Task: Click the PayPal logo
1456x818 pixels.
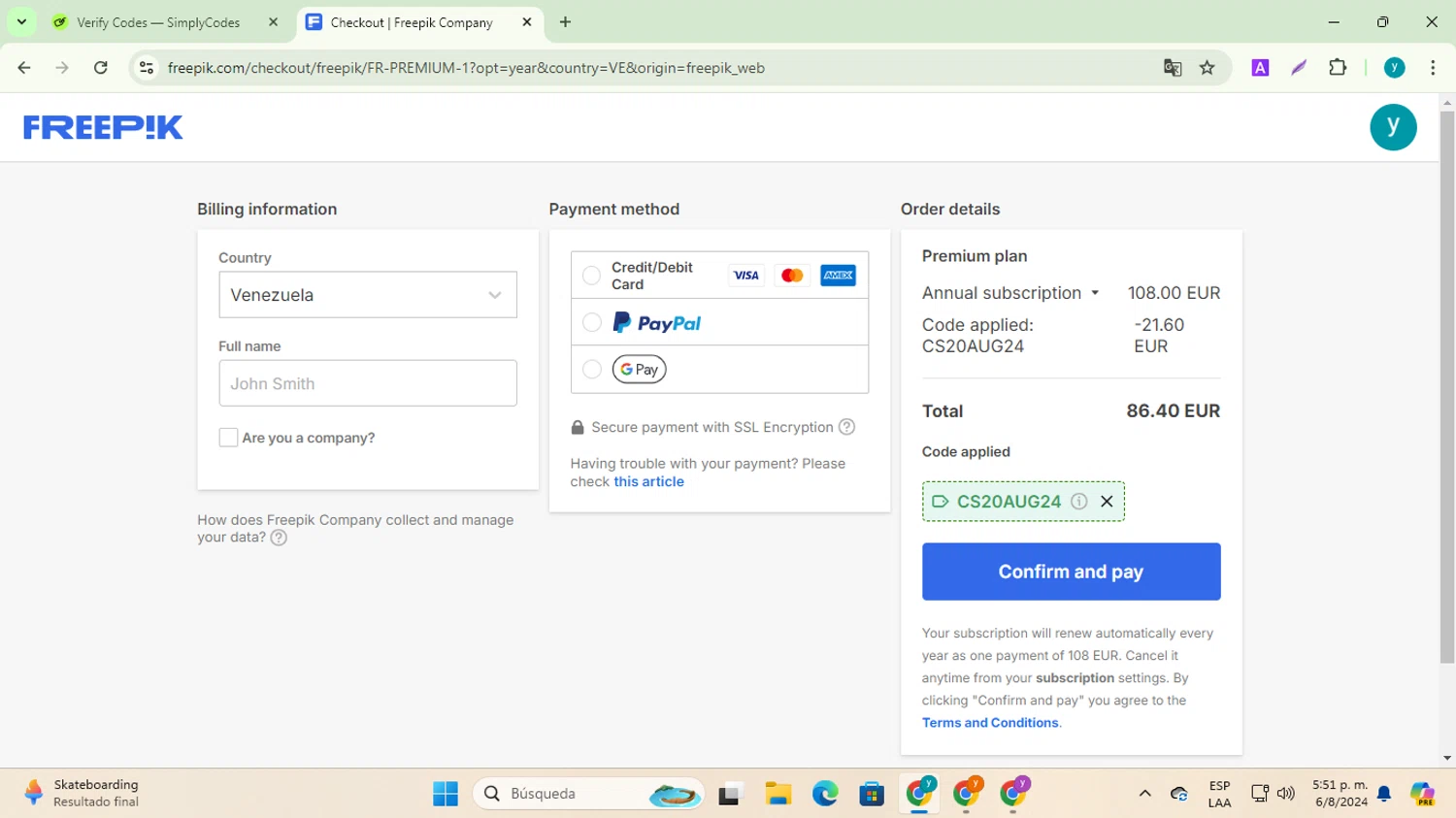Action: [657, 323]
